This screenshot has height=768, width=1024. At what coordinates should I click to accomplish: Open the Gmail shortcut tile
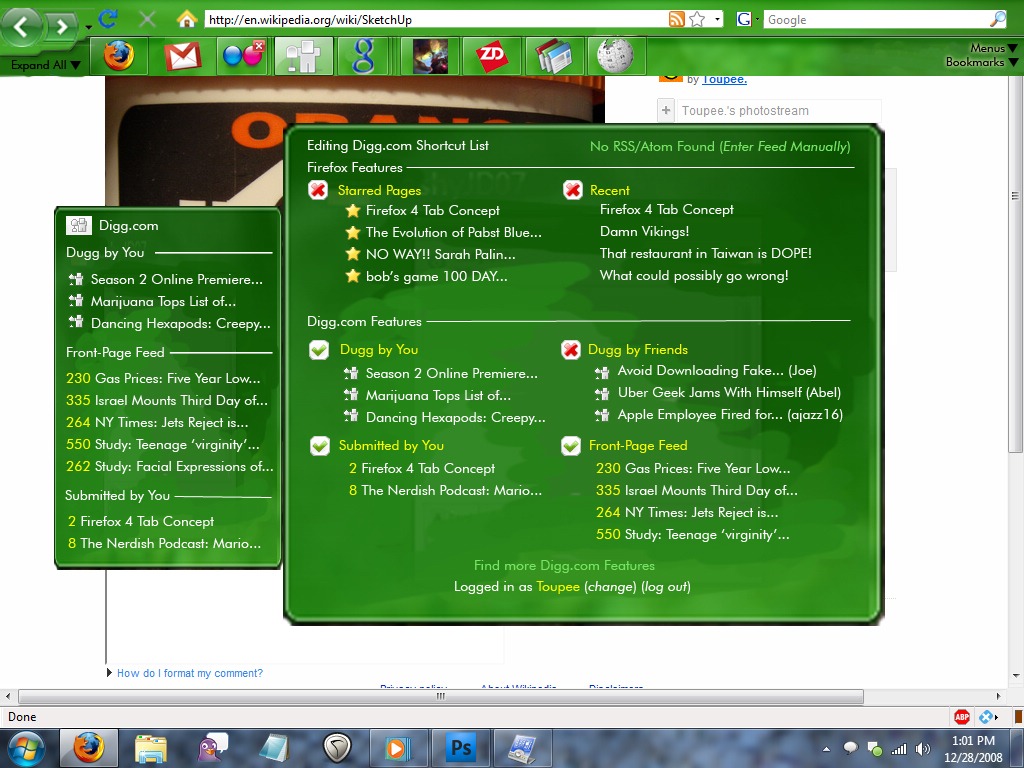tap(182, 56)
